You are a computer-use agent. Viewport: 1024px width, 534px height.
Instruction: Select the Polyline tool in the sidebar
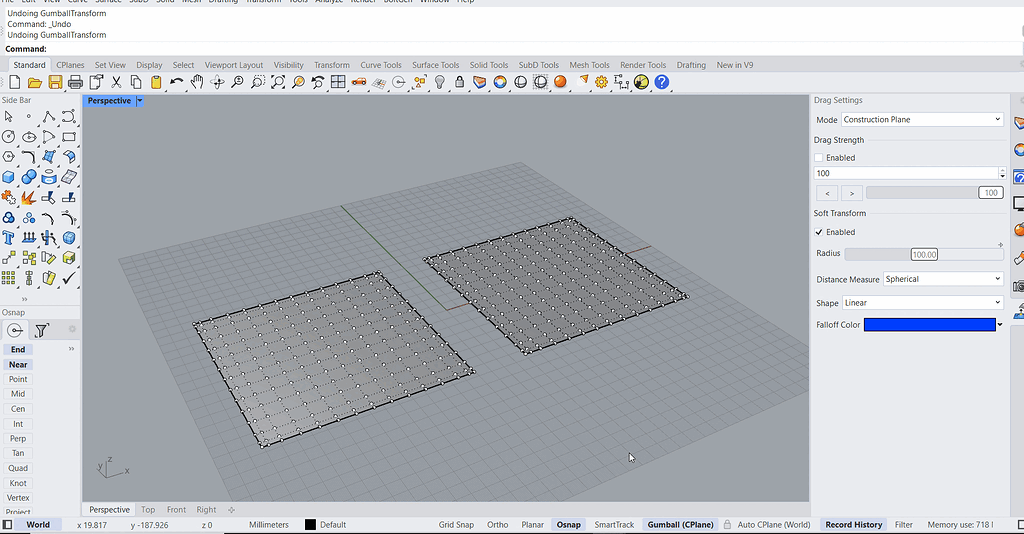[48, 116]
